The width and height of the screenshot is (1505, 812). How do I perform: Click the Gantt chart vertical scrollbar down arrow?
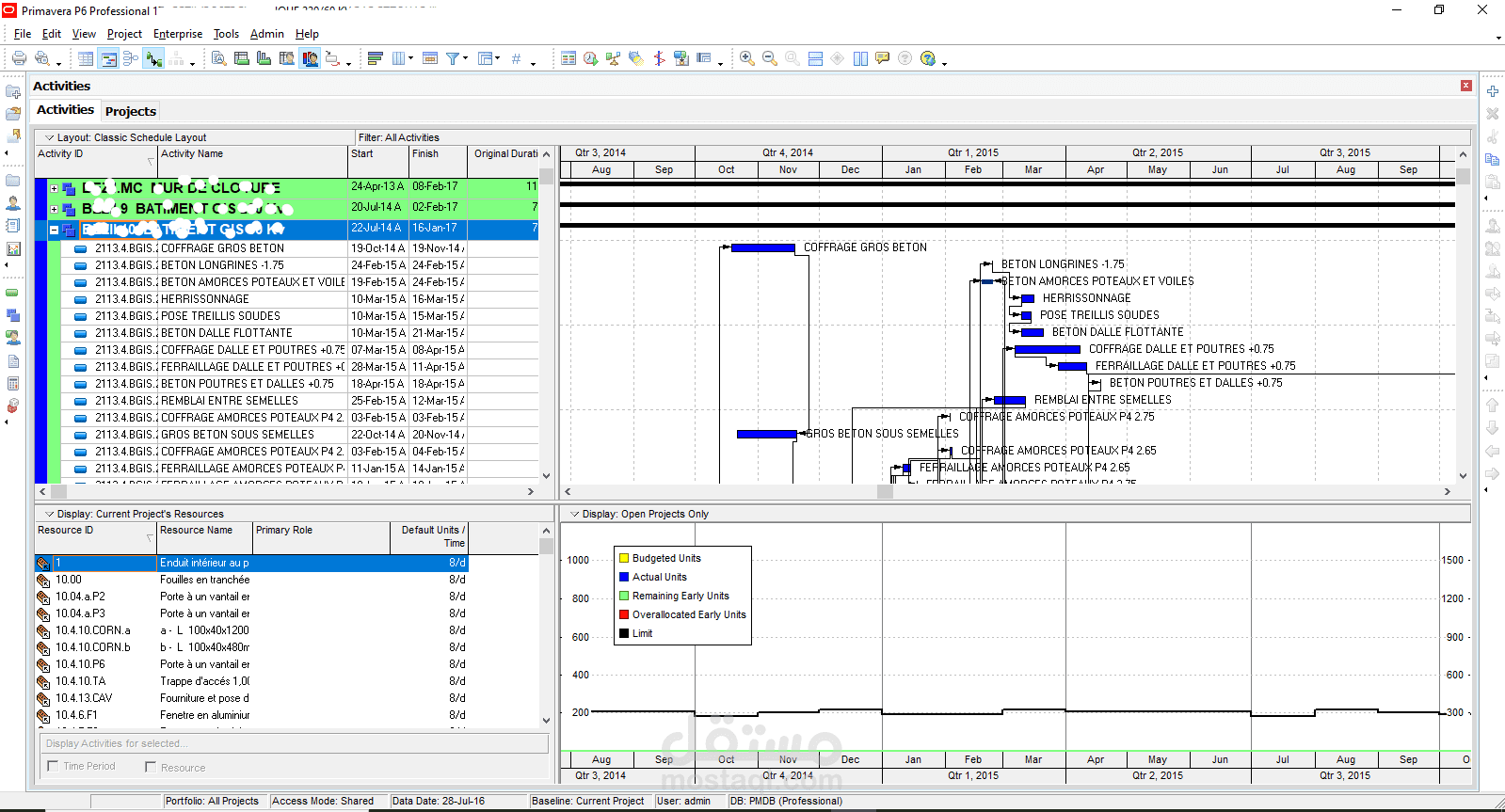pos(1463,476)
